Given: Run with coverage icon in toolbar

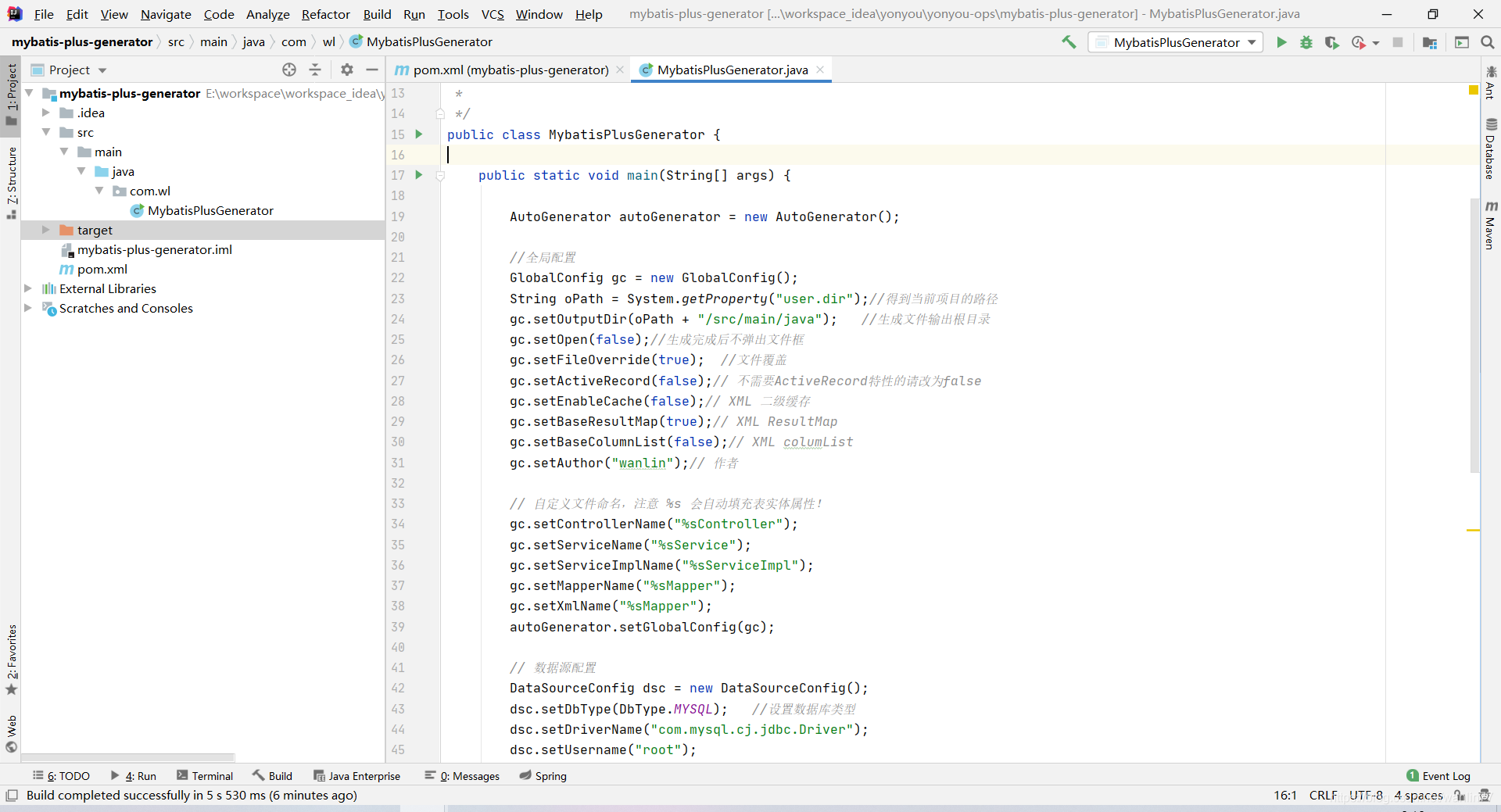Looking at the screenshot, I should point(1331,42).
